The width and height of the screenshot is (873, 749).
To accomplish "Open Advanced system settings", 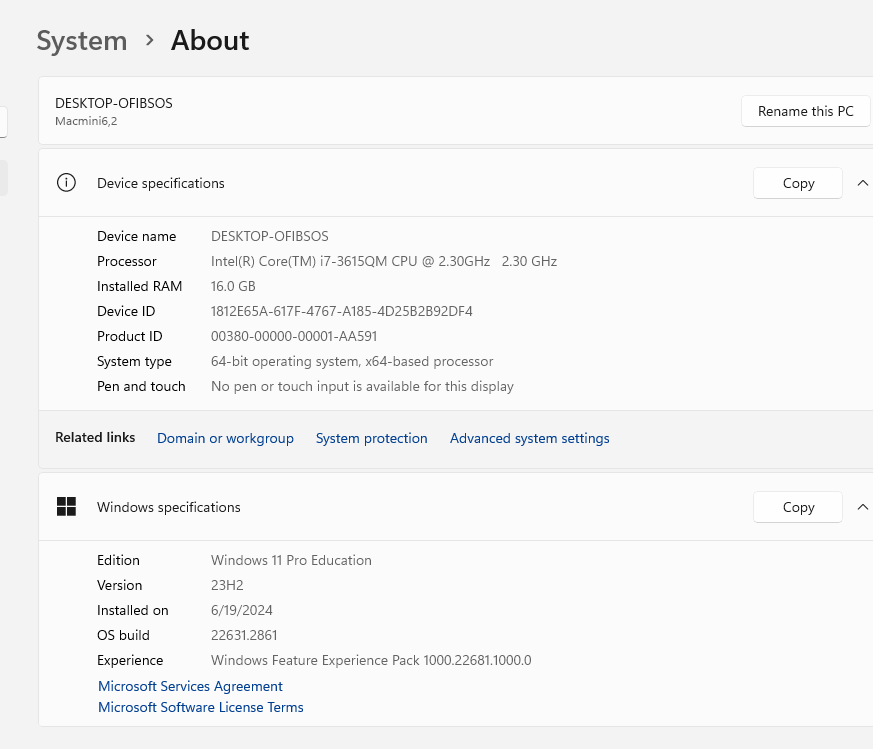I will (529, 438).
